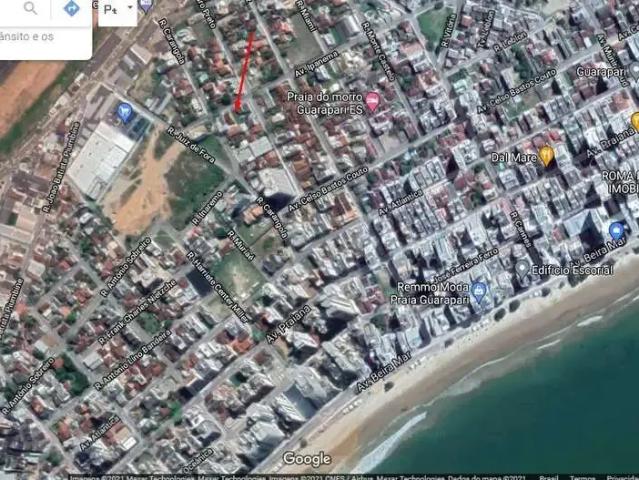This screenshot has height=480, width=639.
Task: Open the Pt language dropdown arrow
Action: point(130,7)
